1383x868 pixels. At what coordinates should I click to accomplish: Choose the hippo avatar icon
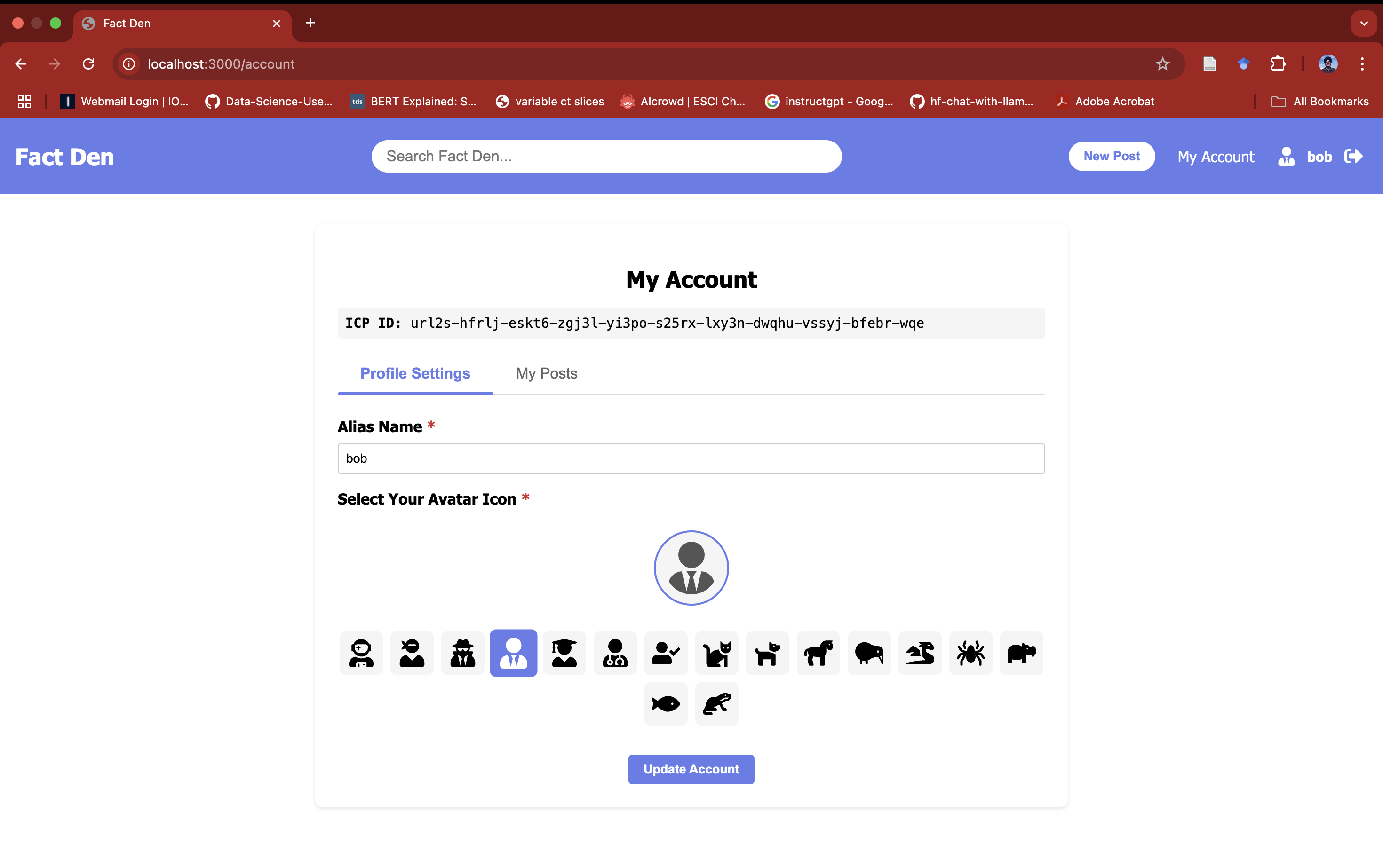pos(1021,653)
